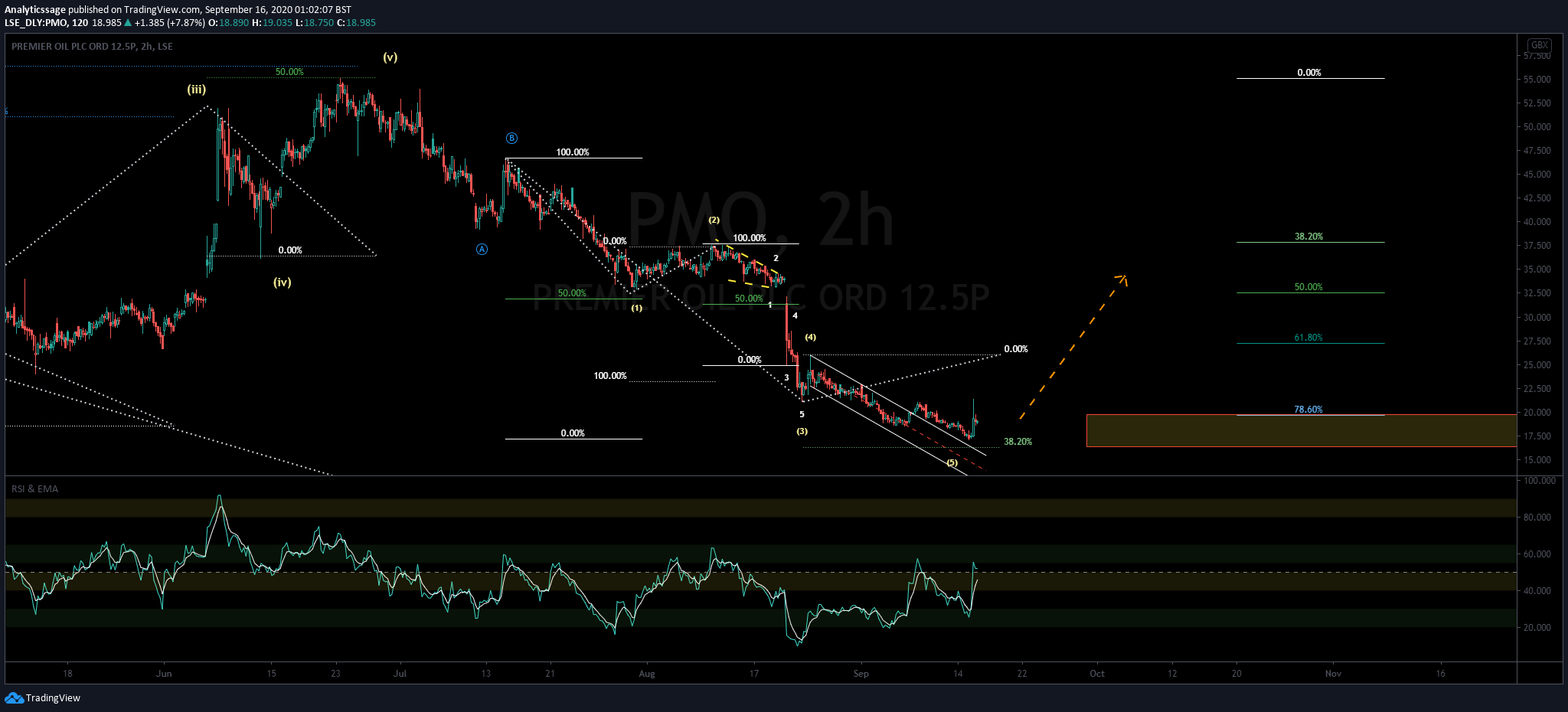Click the Nov date on time axis

[1333, 674]
